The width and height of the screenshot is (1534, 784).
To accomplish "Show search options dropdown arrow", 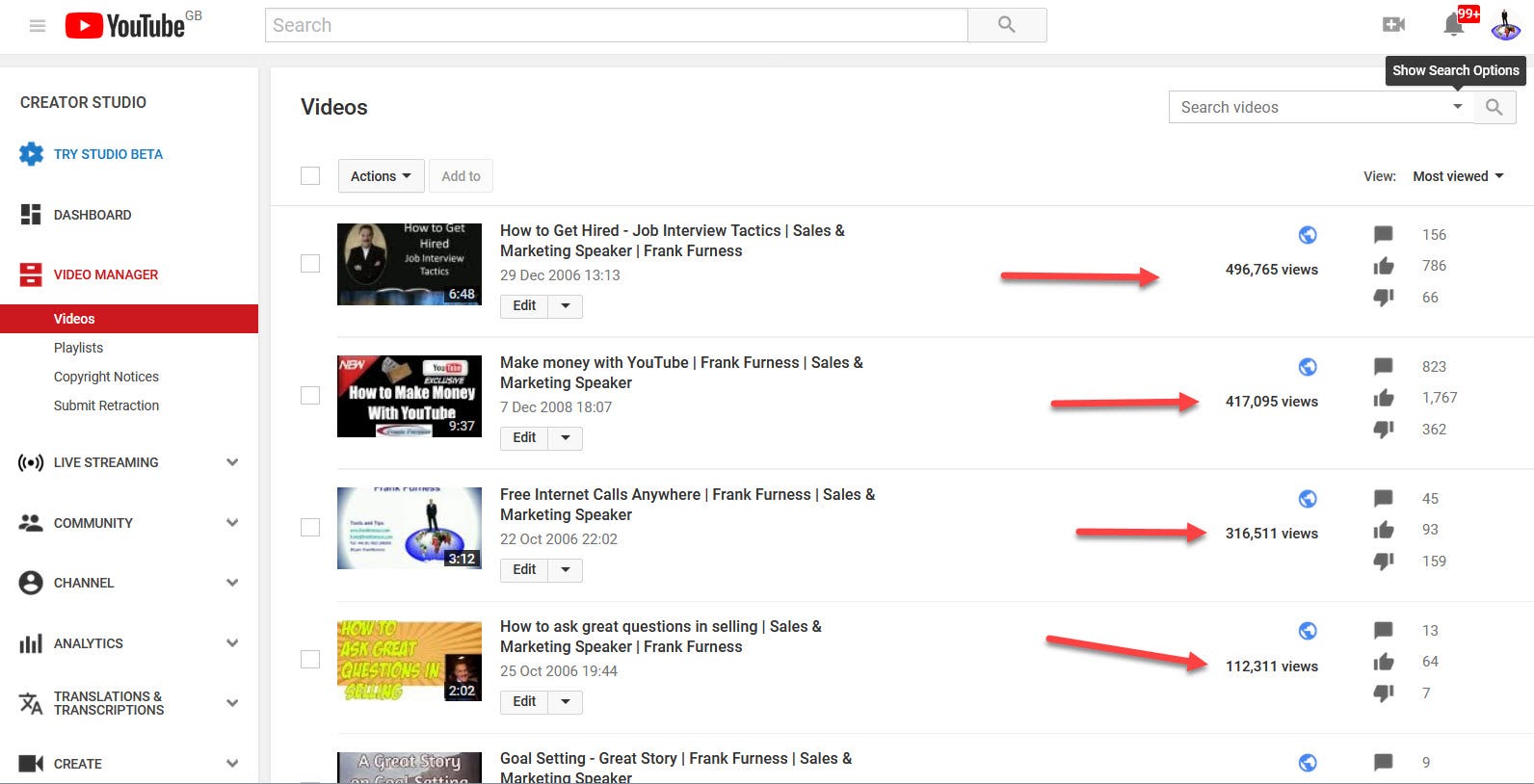I will 1457,107.
